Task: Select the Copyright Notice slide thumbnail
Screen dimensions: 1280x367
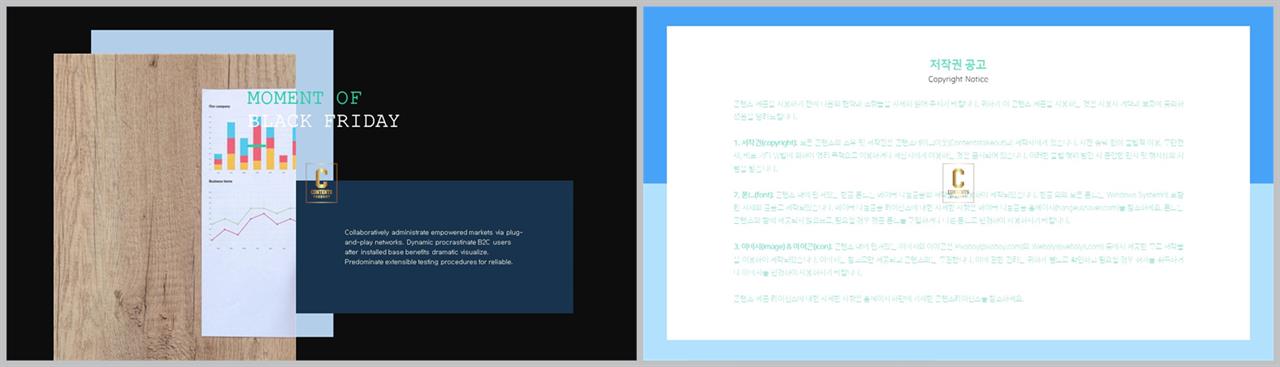Action: pos(959,183)
